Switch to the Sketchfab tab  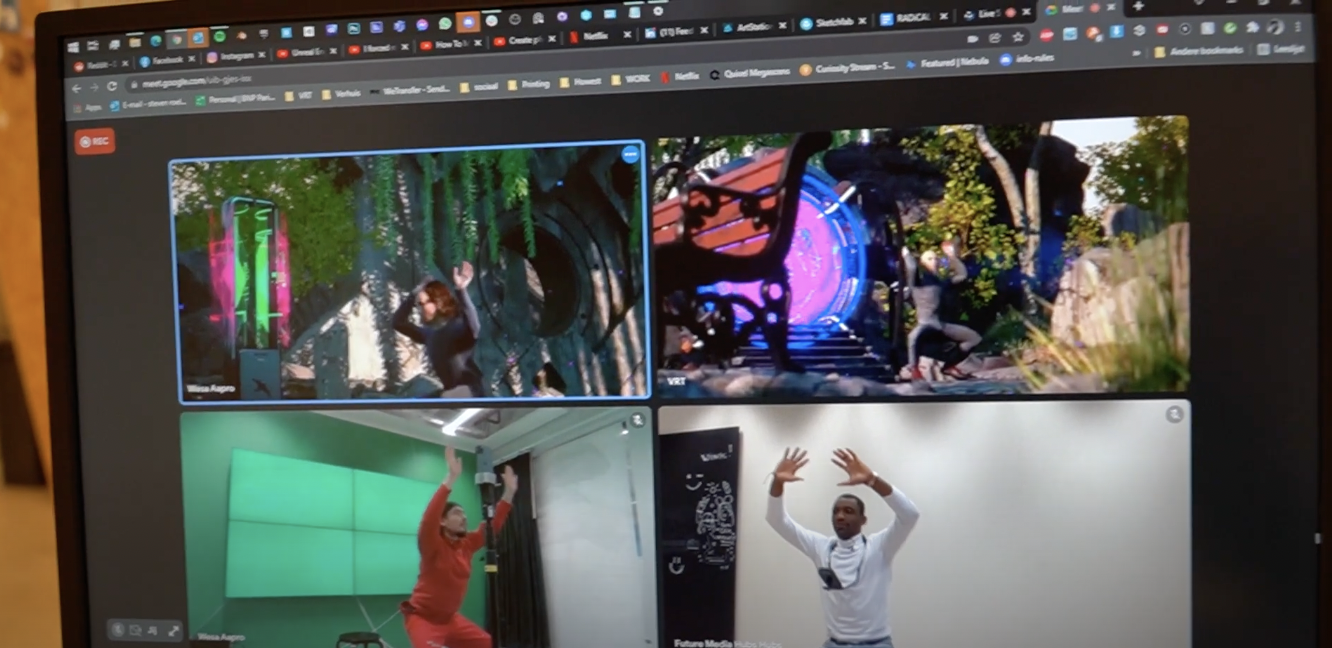(x=835, y=23)
